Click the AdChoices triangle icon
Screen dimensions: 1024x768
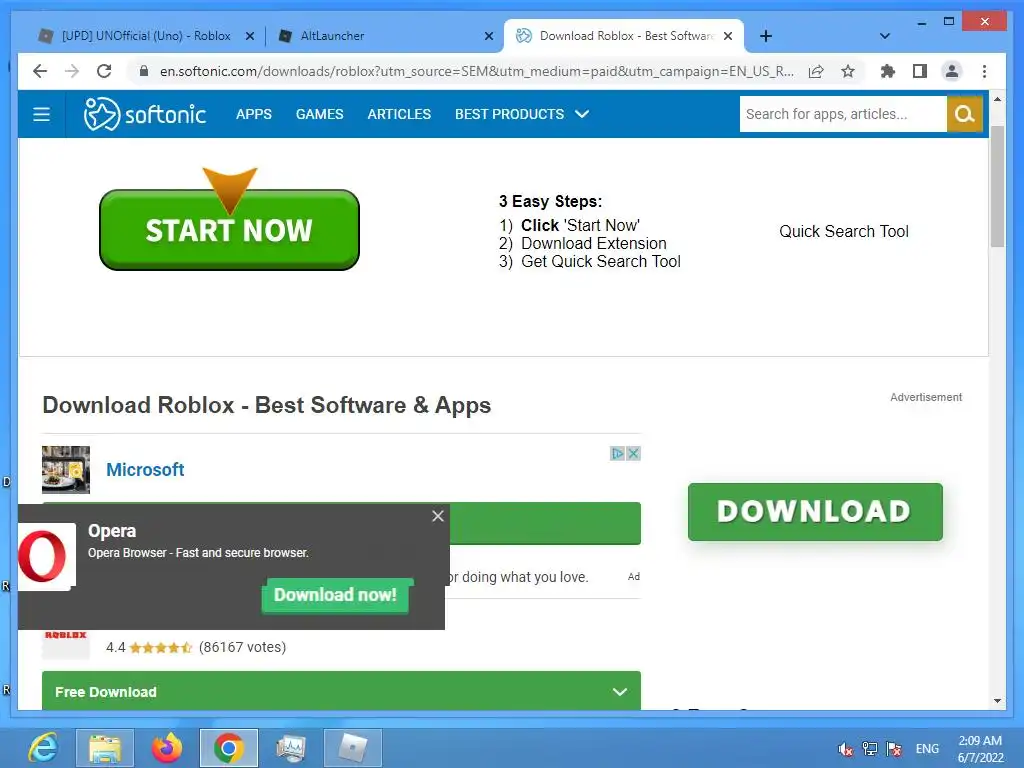click(x=617, y=453)
